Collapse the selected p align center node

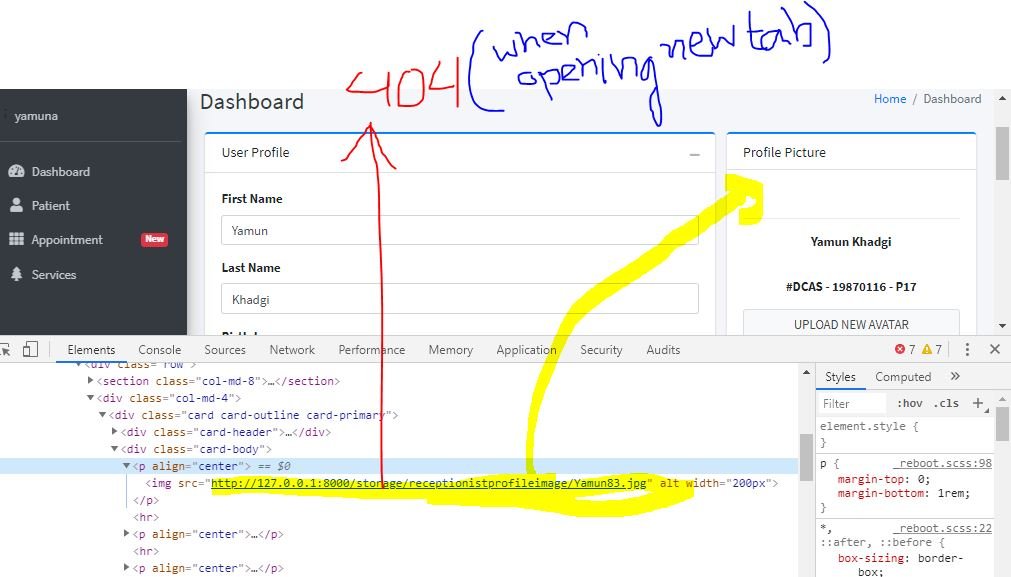[x=126, y=465]
